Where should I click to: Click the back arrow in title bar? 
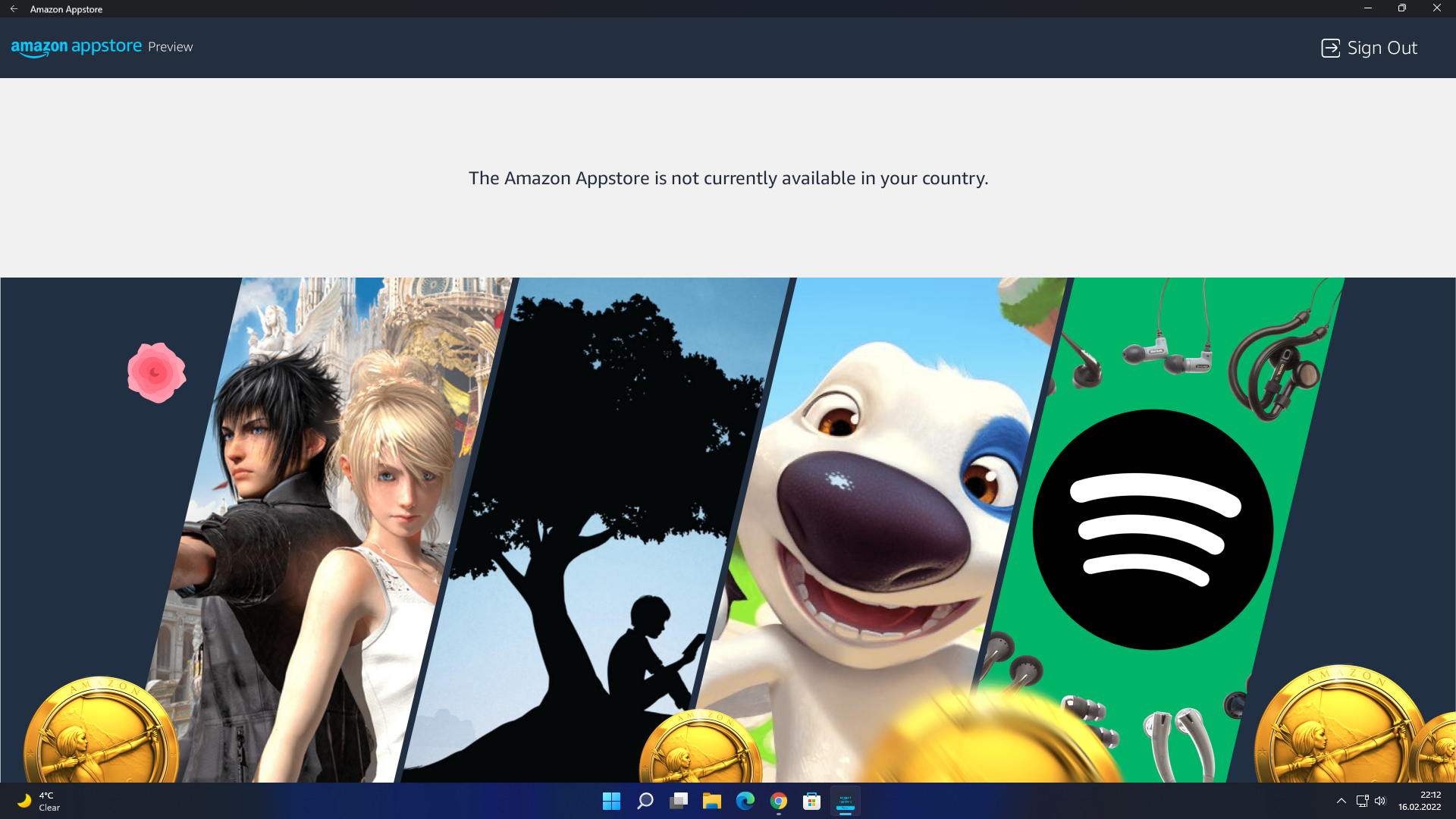pyautogui.click(x=14, y=9)
